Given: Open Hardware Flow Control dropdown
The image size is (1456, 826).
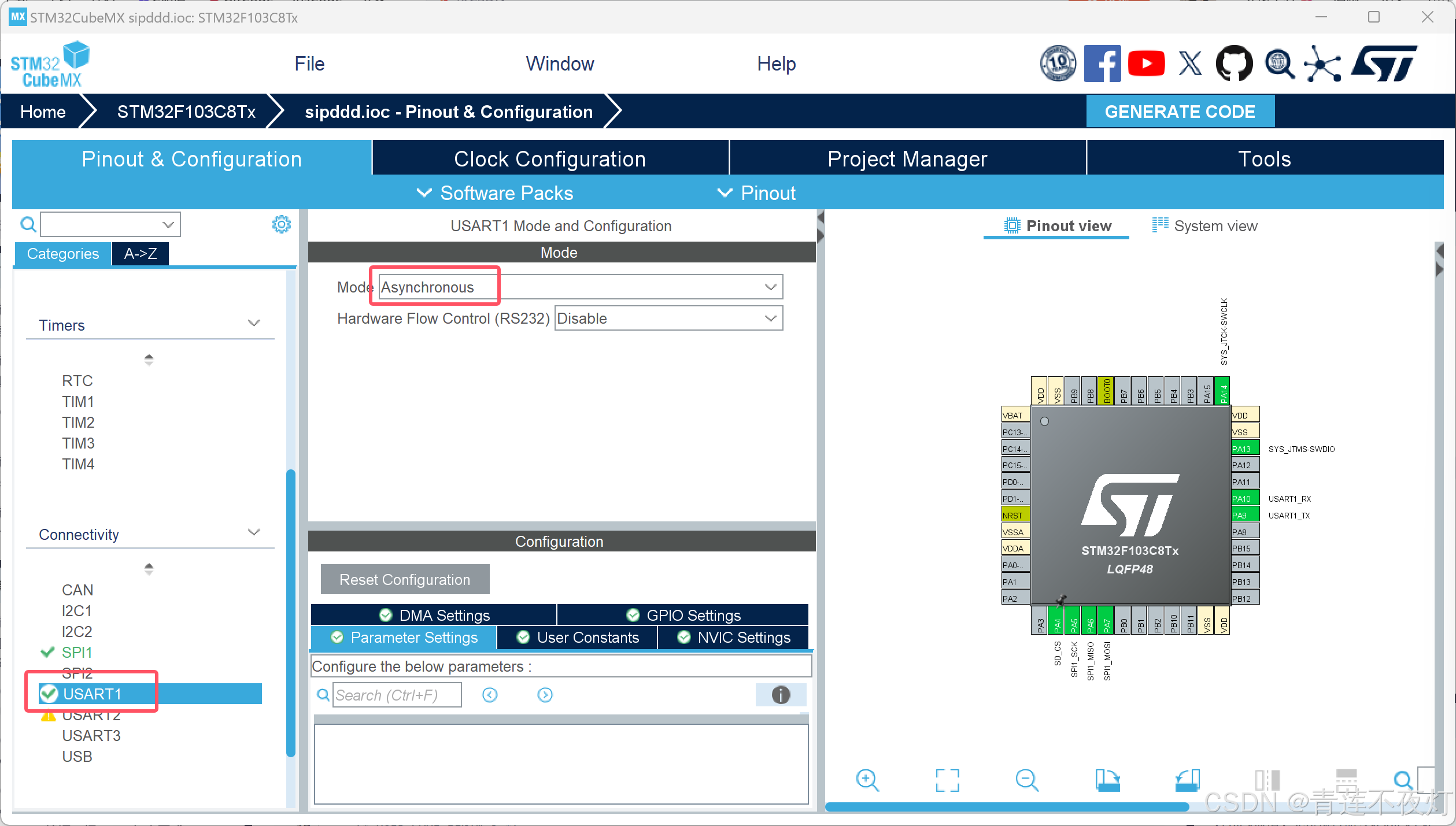Looking at the screenshot, I should click(x=668, y=318).
